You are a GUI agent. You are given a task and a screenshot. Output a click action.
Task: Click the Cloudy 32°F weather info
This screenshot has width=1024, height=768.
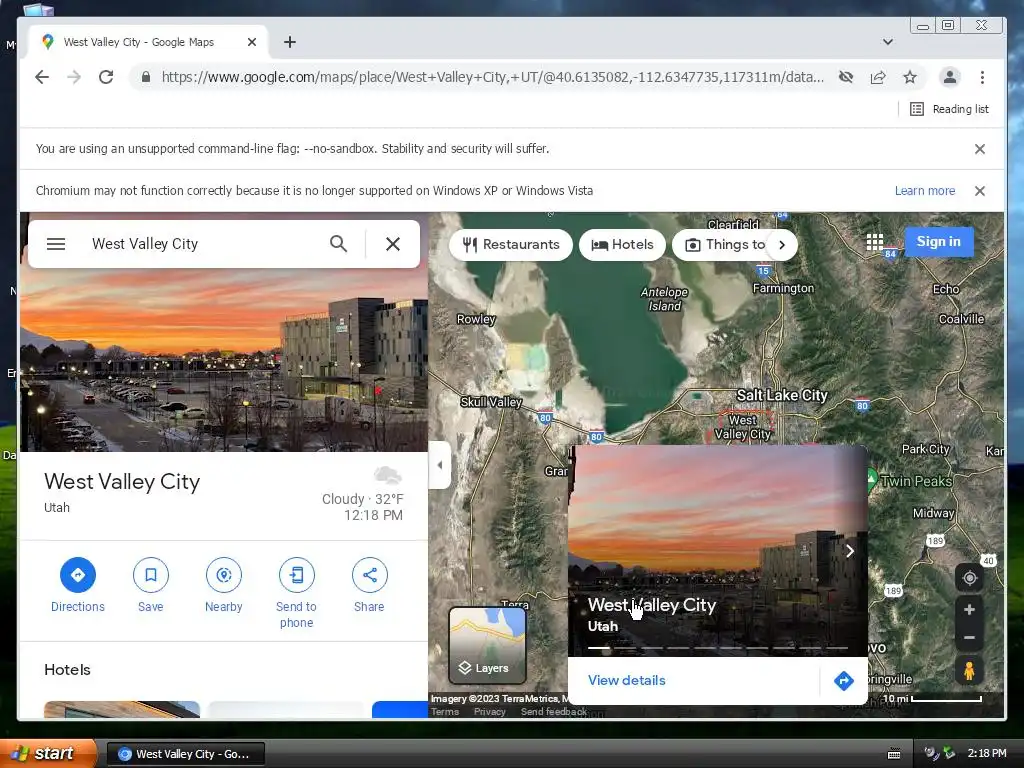click(362, 499)
